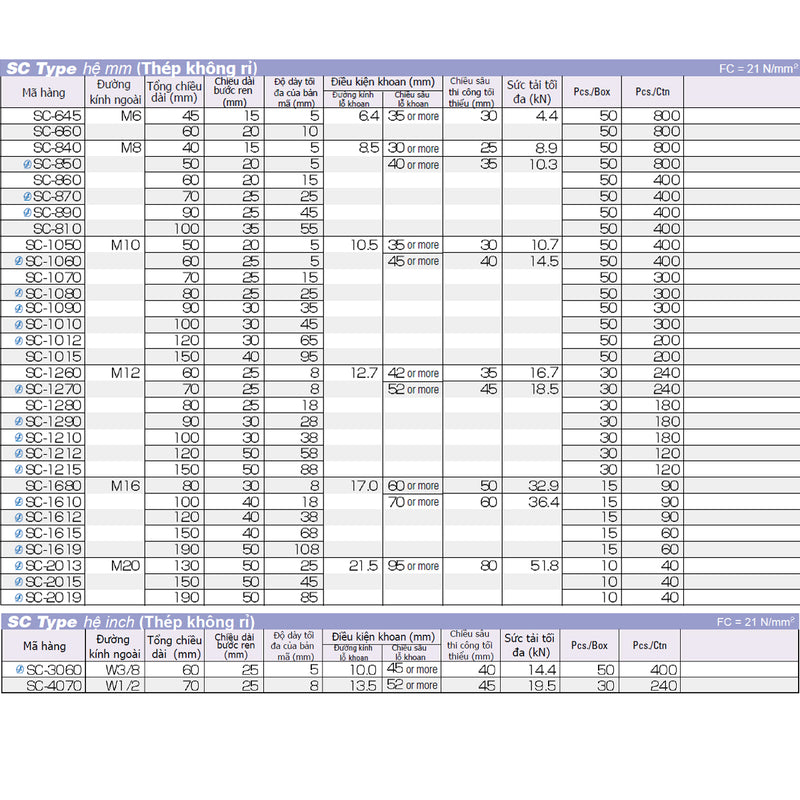Click the SC-645 product code
The width and height of the screenshot is (800, 800).
(x=56, y=116)
